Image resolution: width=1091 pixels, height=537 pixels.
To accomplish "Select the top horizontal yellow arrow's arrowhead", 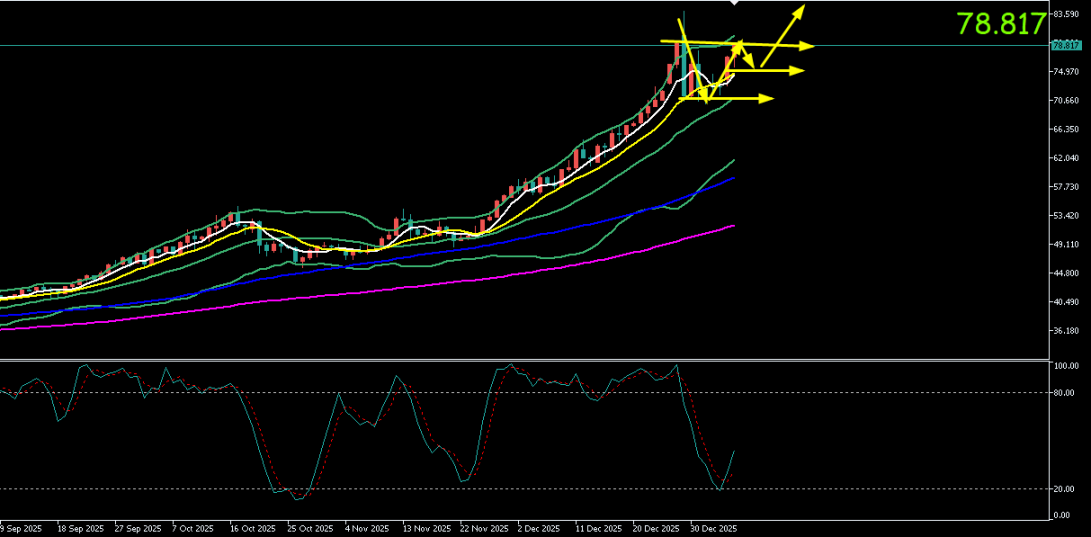I will 810,46.
